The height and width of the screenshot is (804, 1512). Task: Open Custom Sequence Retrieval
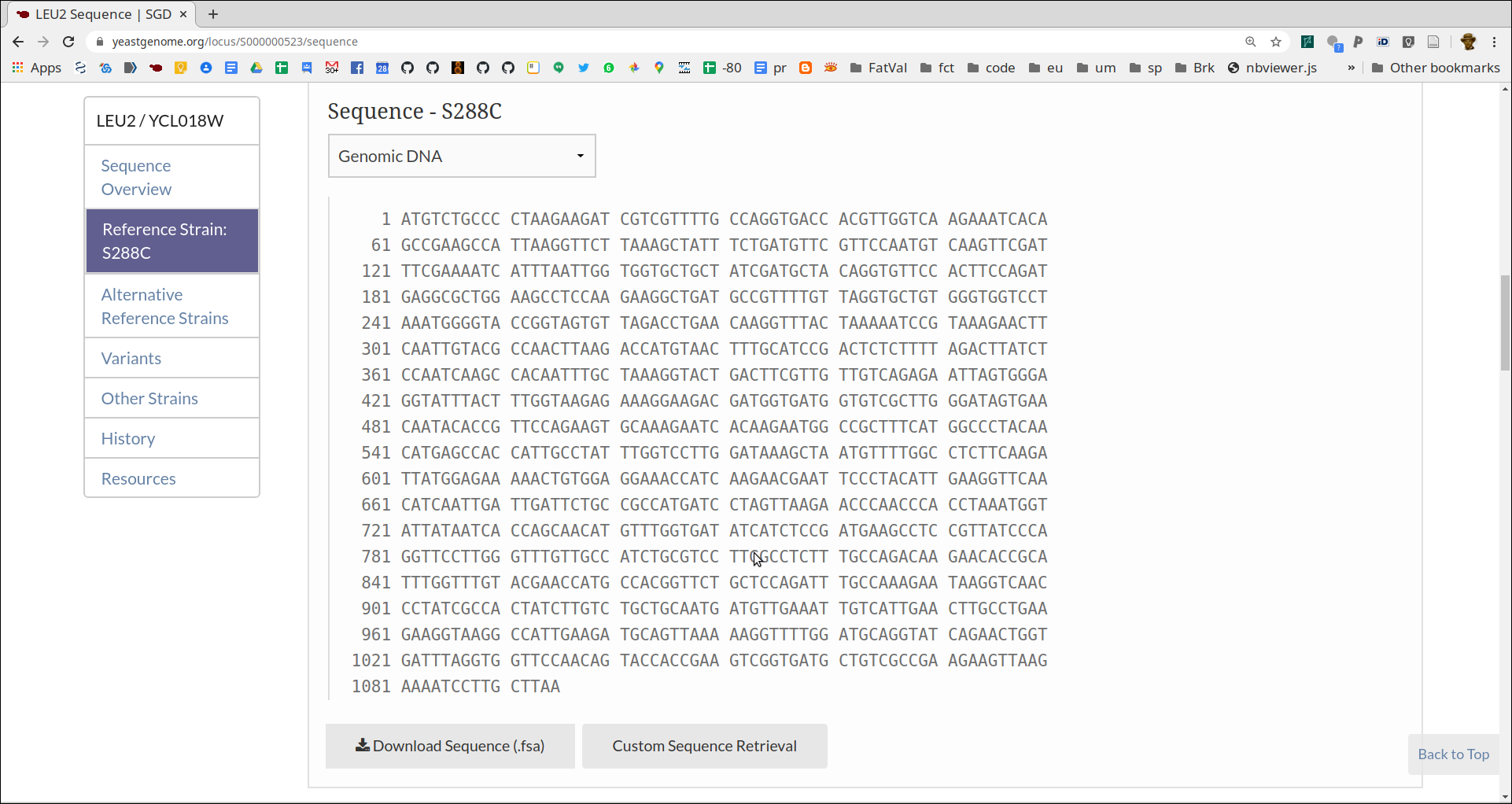point(704,746)
